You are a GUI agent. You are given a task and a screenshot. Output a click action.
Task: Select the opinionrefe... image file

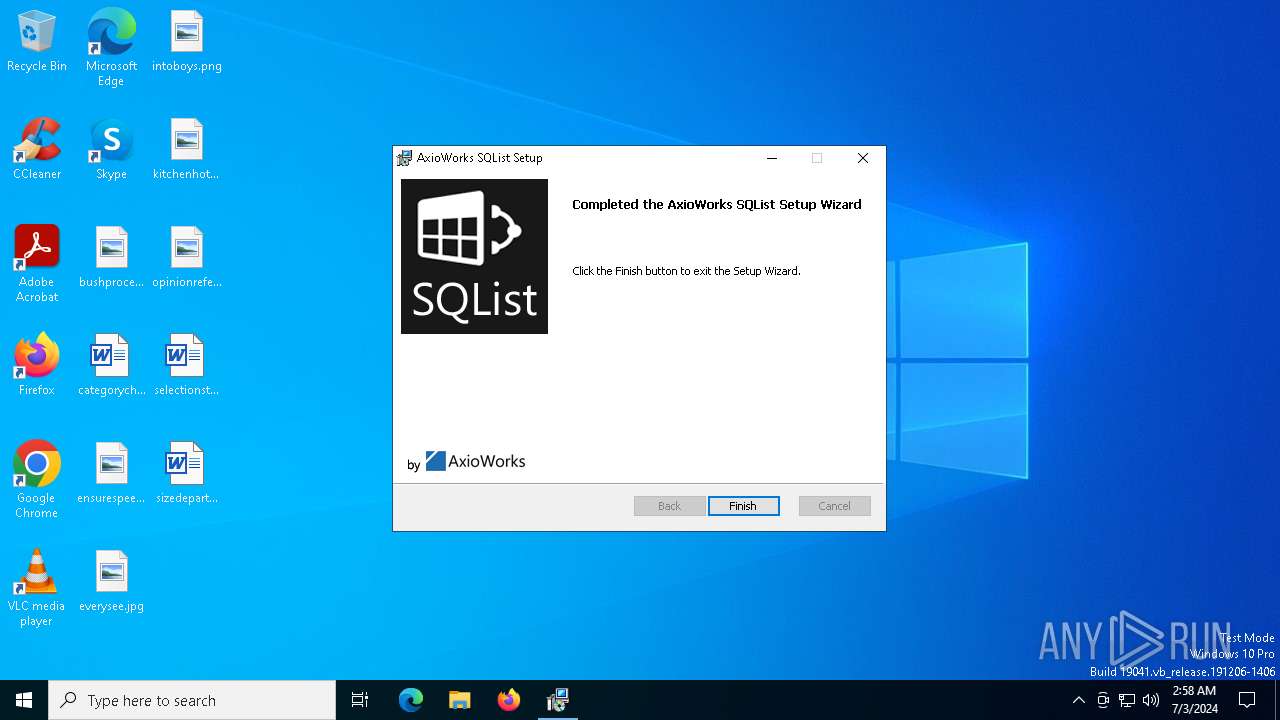(187, 258)
